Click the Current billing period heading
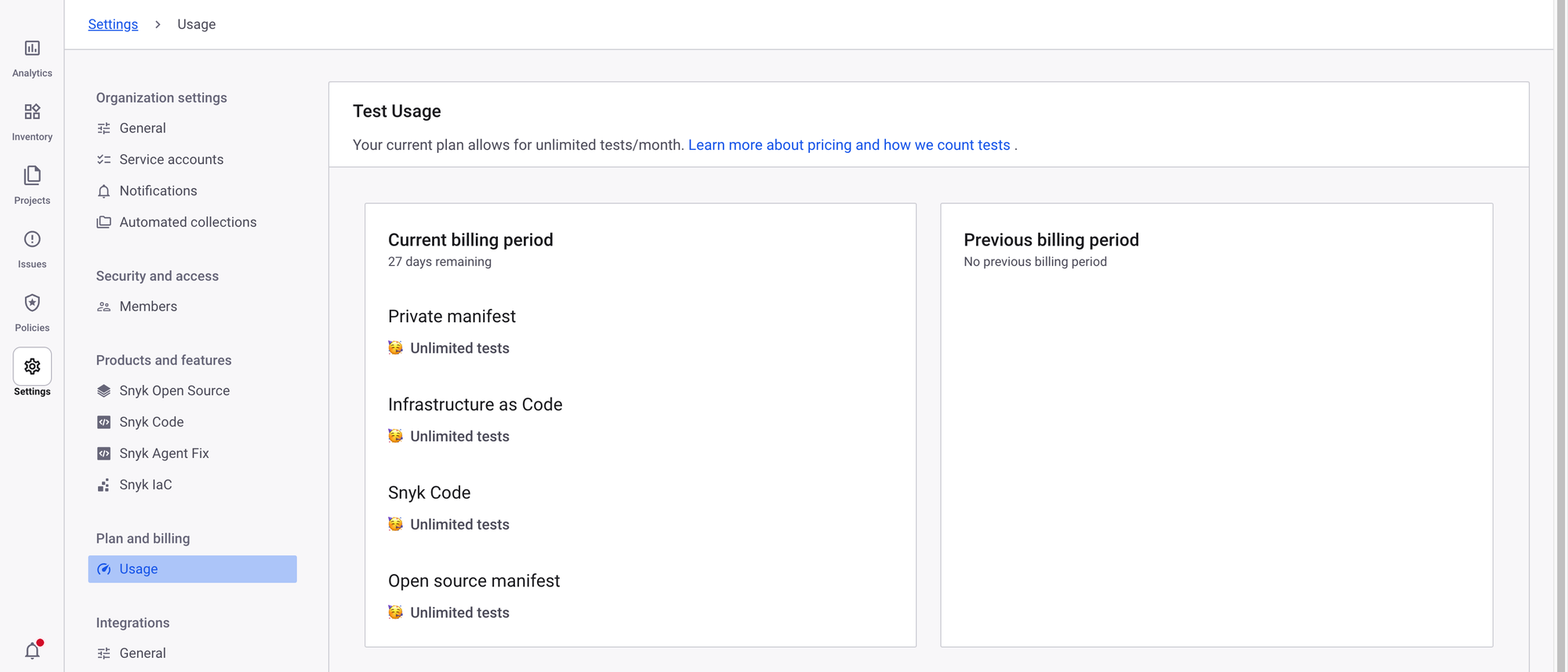 pyautogui.click(x=470, y=240)
